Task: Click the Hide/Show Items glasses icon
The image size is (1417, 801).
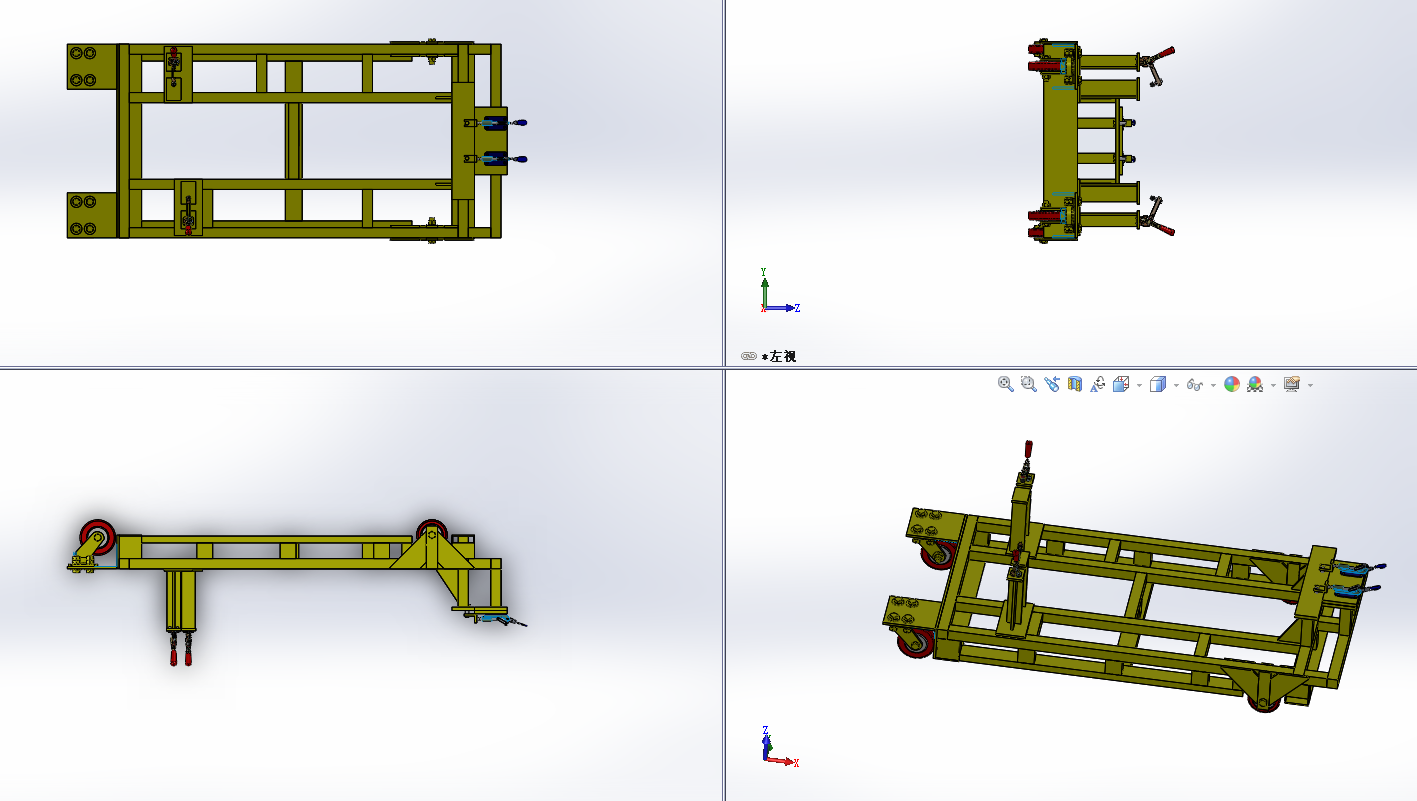Action: 1194,384
